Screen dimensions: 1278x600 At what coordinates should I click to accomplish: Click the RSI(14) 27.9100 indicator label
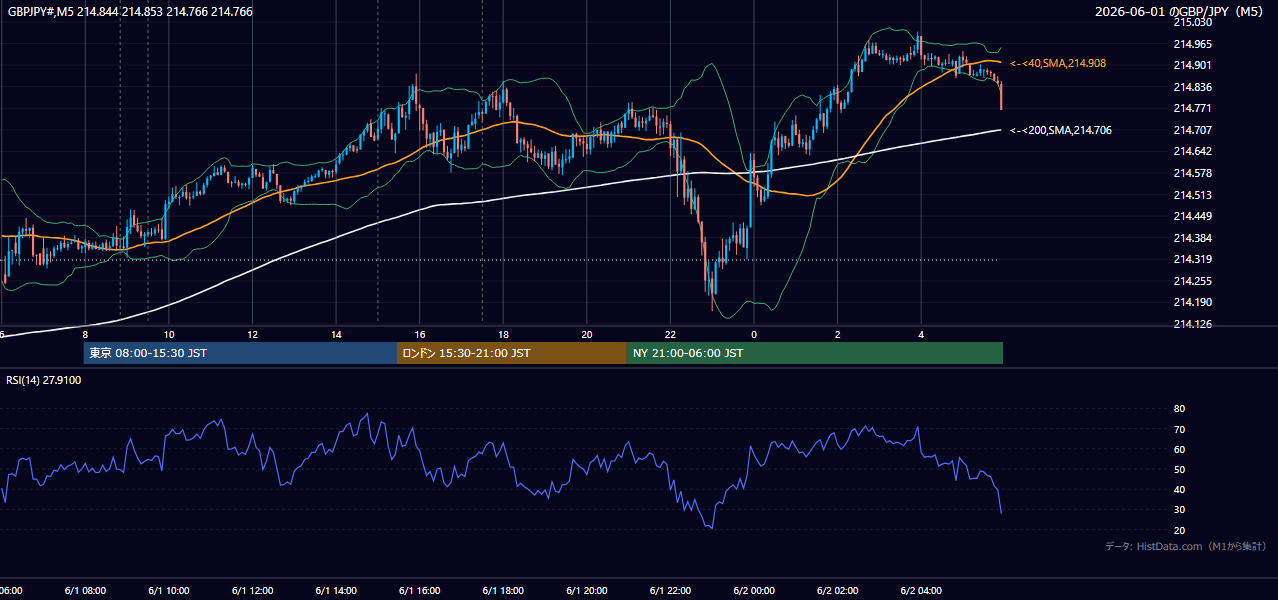(x=44, y=380)
